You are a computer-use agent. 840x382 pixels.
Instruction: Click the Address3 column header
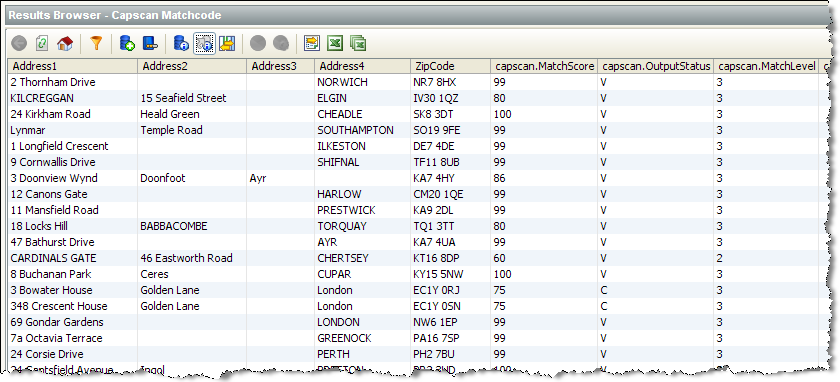pyautogui.click(x=280, y=66)
